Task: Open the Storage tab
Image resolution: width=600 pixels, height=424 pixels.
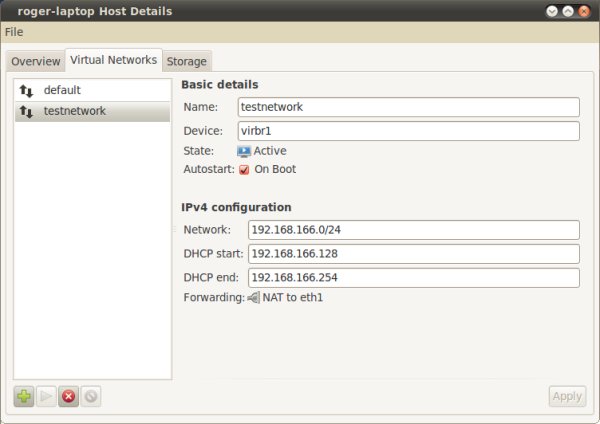Action: pos(187,61)
